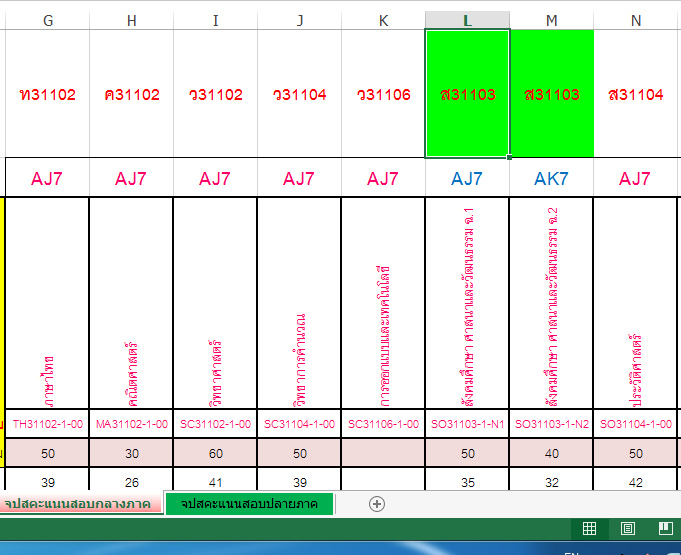Click empty cell under SC31106-1-00

point(383,453)
